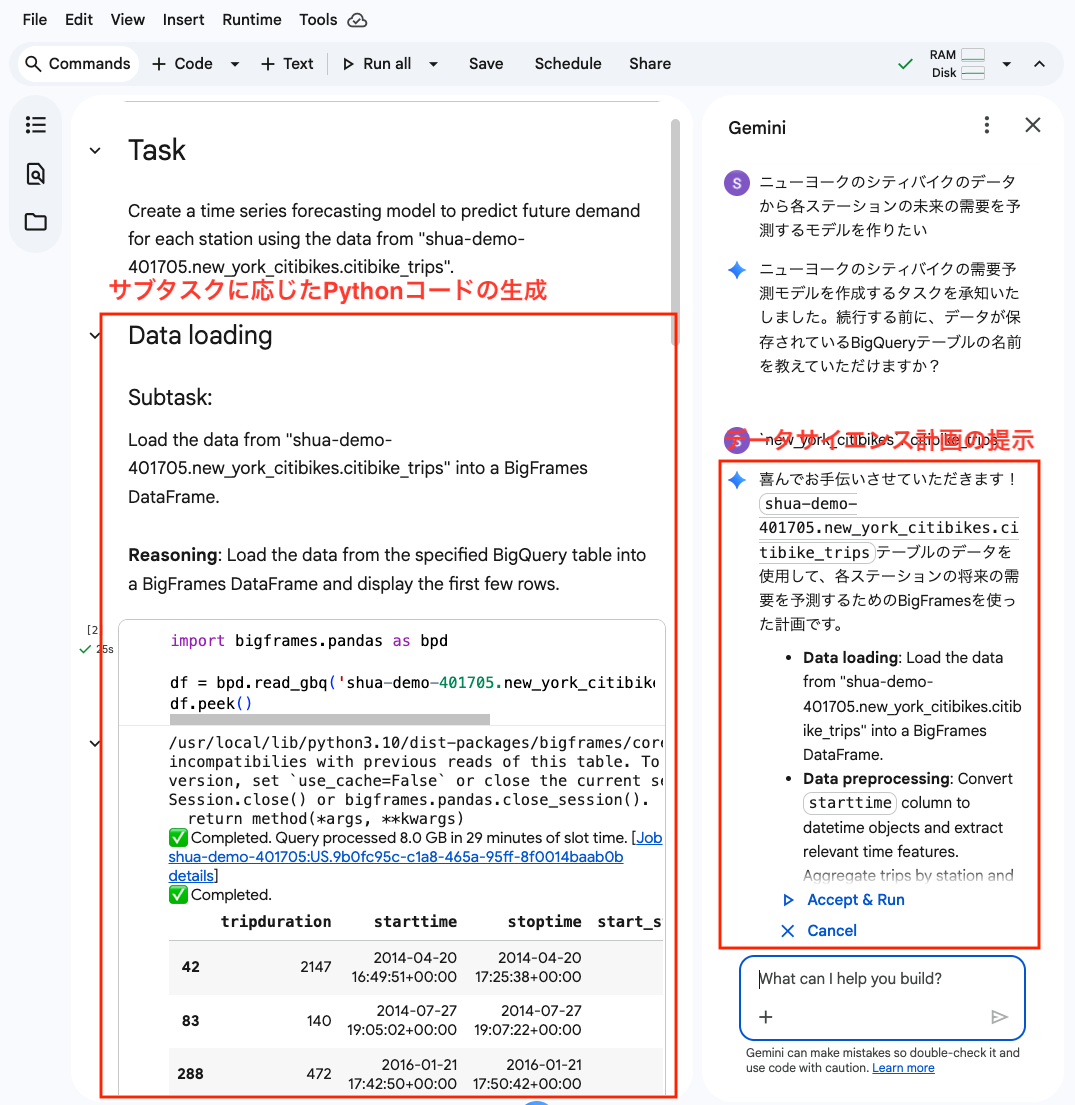The height and width of the screenshot is (1105, 1075).
Task: Click the code cell horizontal scrollbar
Action: pos(329,719)
